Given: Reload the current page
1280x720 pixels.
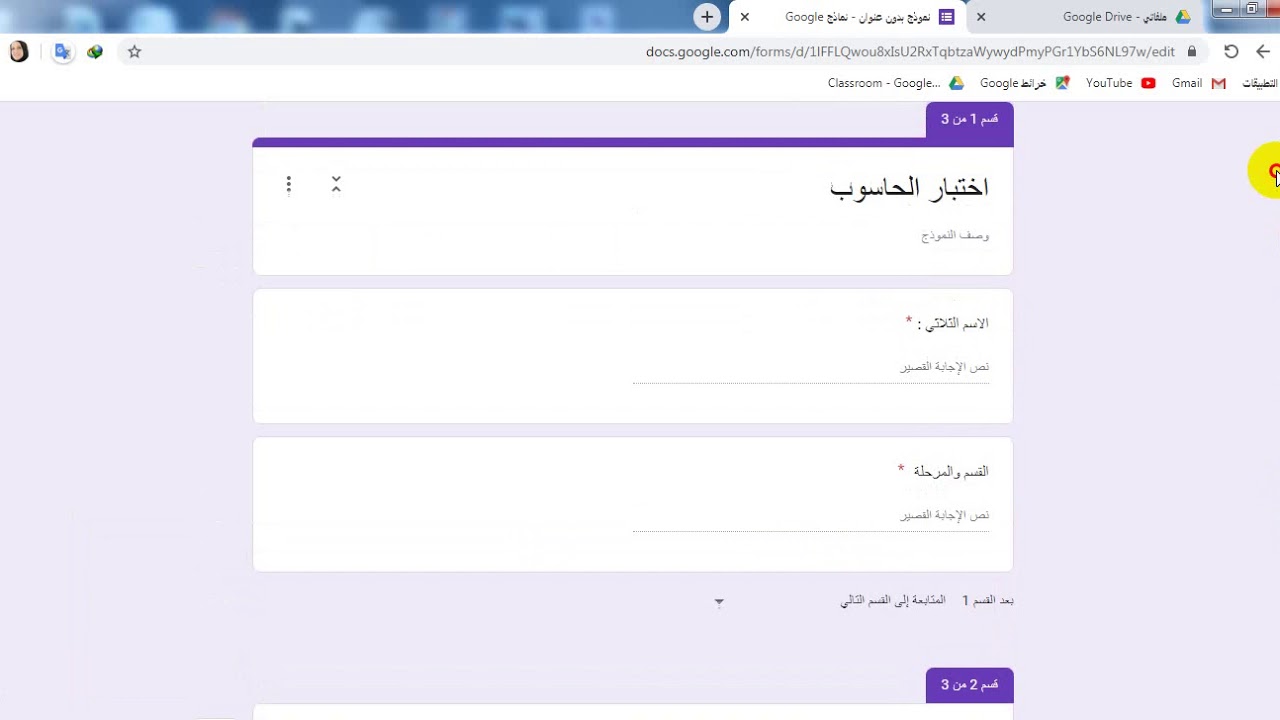Looking at the screenshot, I should pyautogui.click(x=1231, y=52).
